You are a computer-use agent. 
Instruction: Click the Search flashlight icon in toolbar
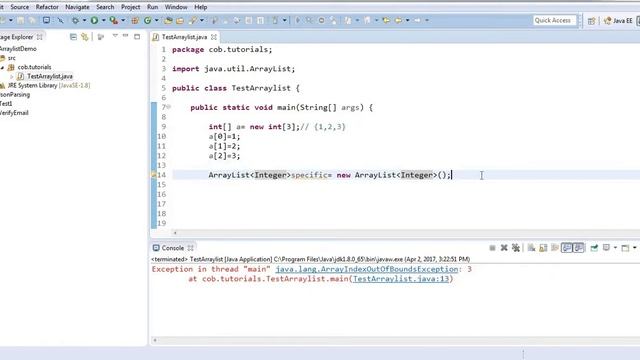(x=193, y=20)
